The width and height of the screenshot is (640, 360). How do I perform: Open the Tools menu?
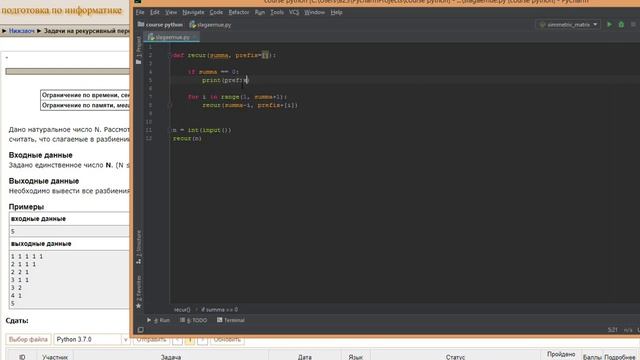pos(277,12)
